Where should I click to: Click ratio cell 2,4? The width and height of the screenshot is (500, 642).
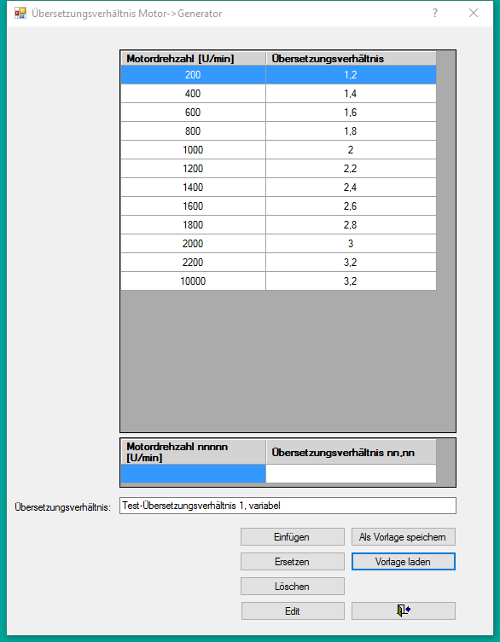pyautogui.click(x=351, y=188)
